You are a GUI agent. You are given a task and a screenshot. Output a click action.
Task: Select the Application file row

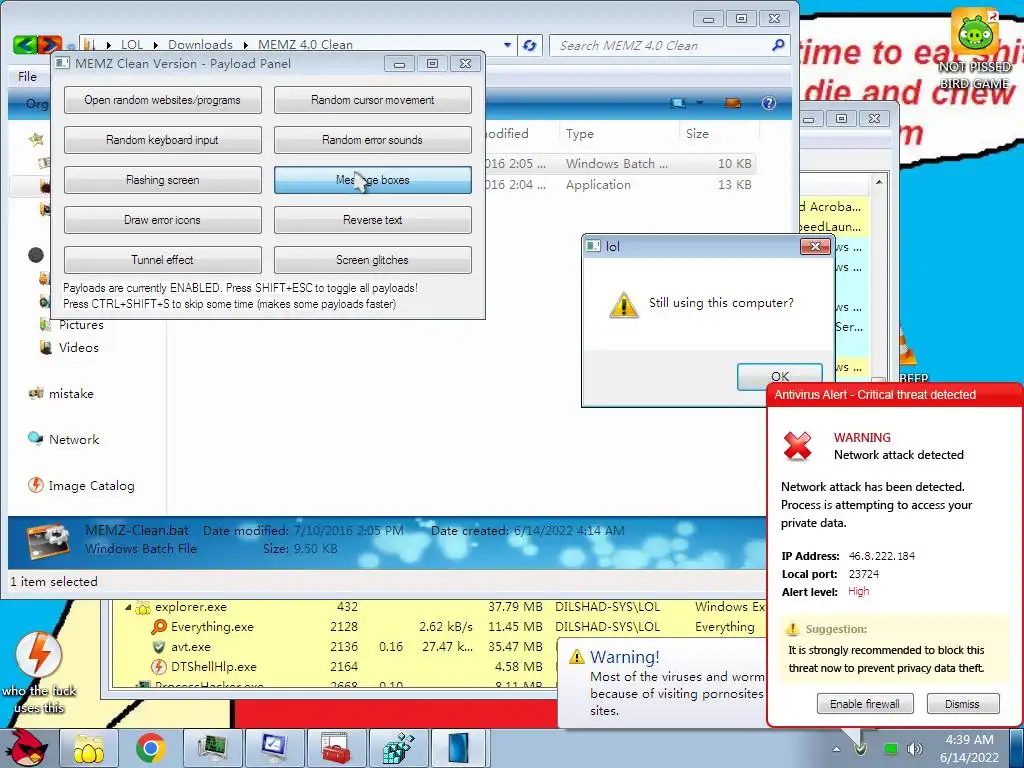tap(620, 185)
